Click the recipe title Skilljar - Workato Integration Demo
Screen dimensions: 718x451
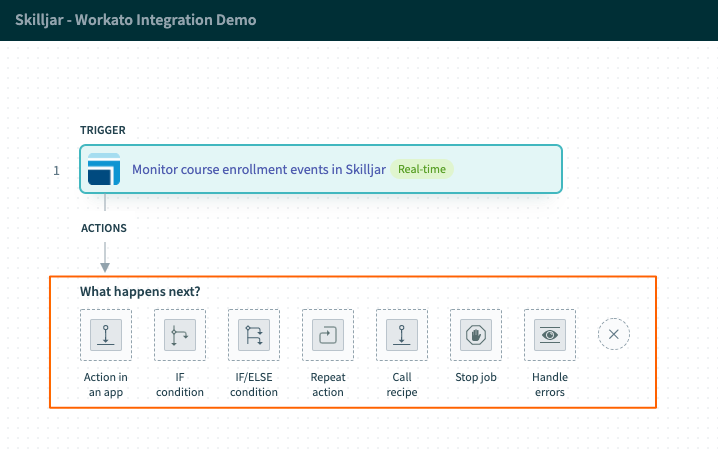[x=135, y=20]
